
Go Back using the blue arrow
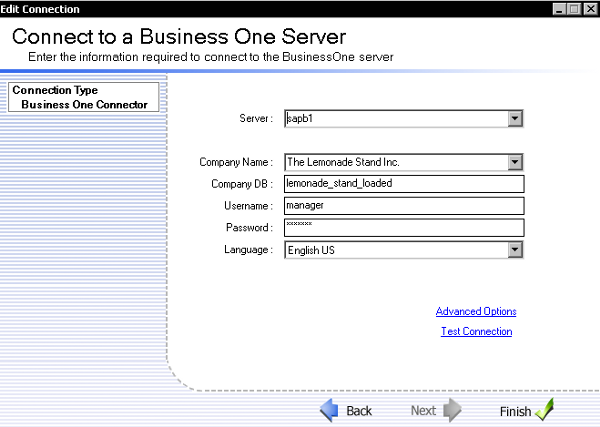tap(329, 410)
